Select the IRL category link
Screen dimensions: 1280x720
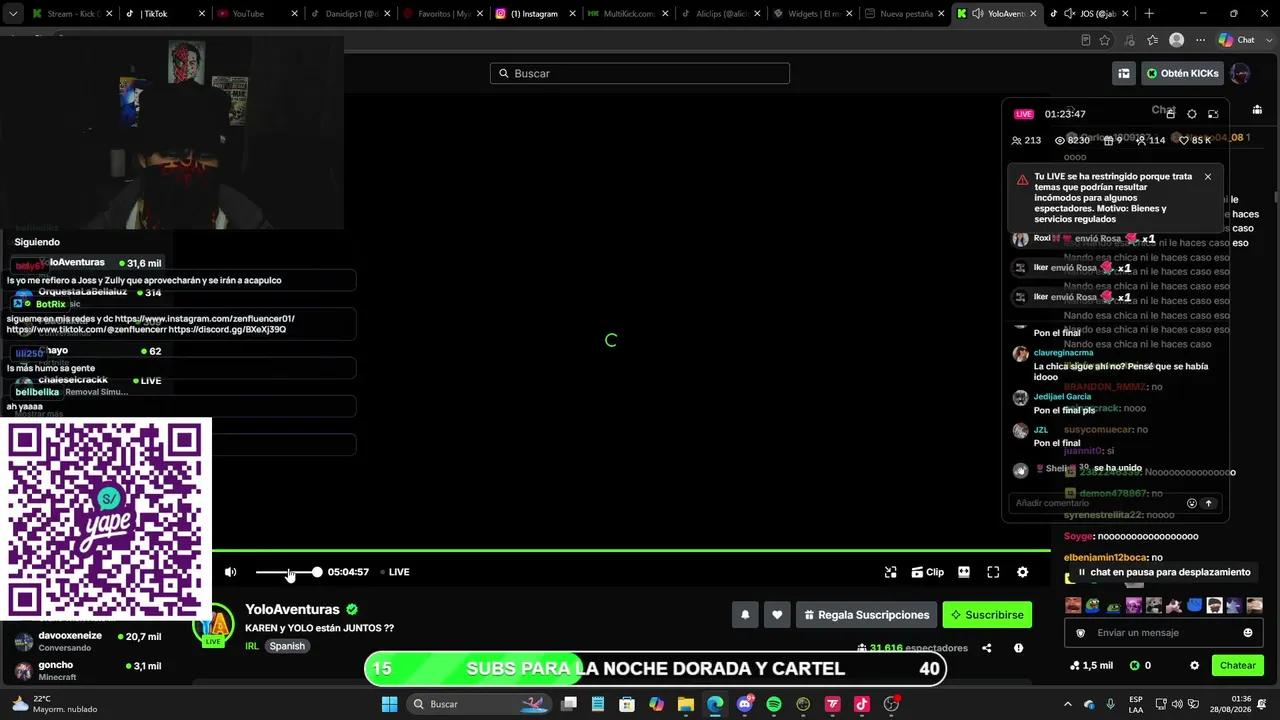252,646
